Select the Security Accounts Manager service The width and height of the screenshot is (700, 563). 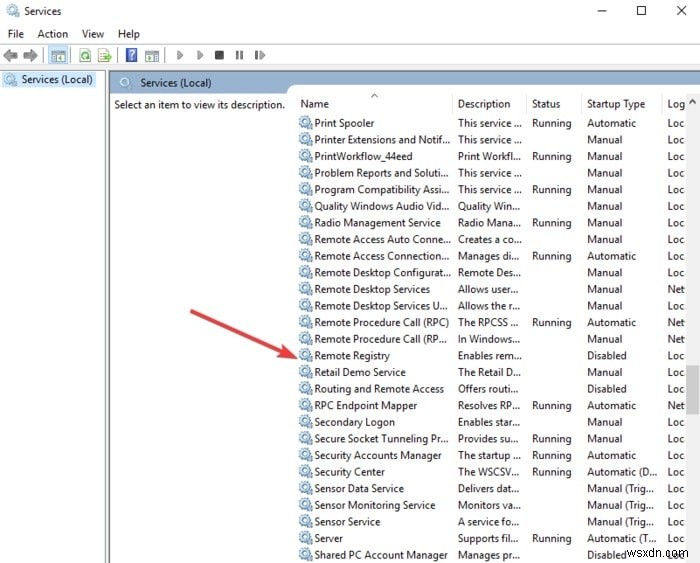point(378,455)
